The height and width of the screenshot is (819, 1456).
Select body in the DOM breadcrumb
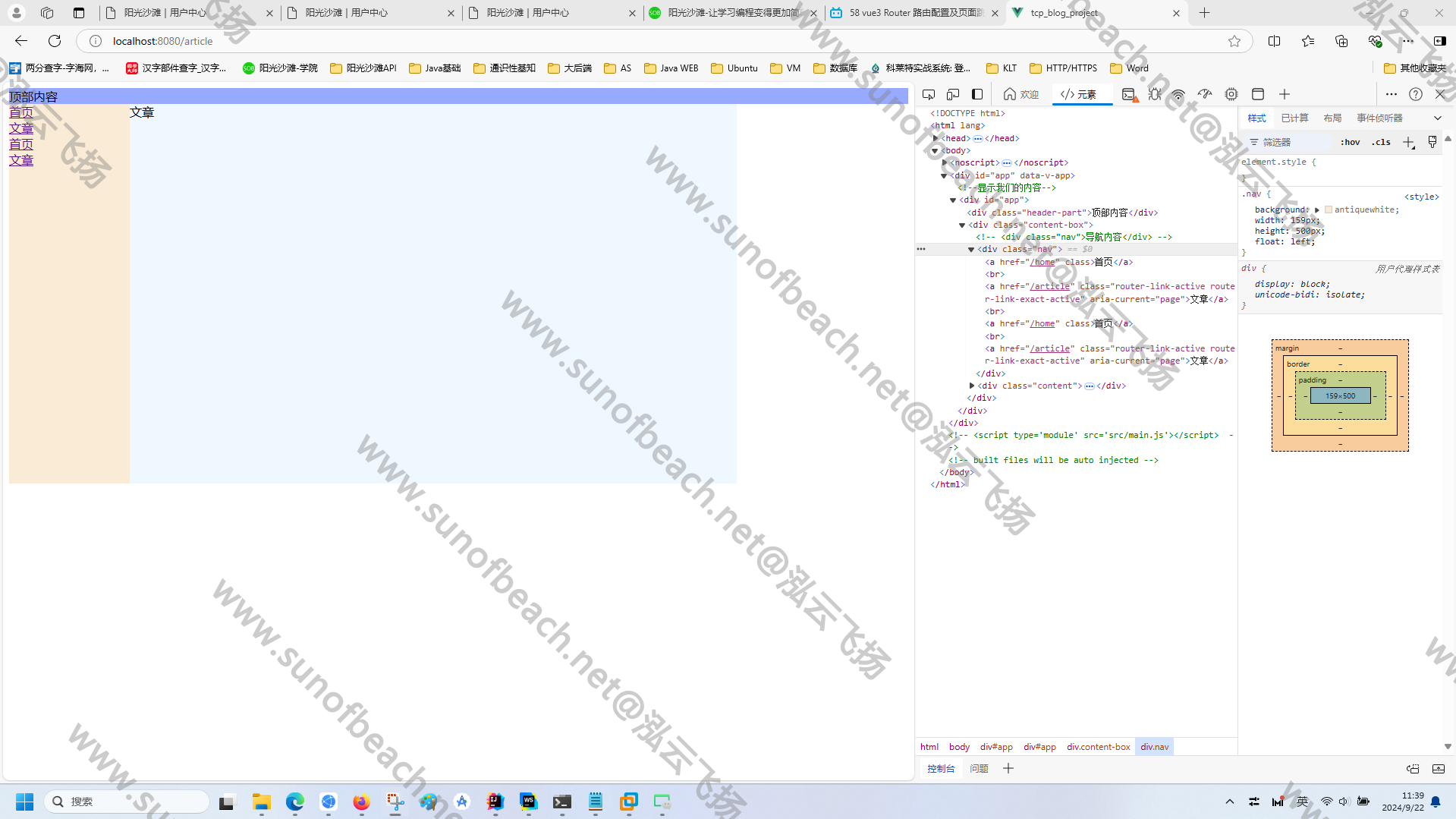point(959,747)
